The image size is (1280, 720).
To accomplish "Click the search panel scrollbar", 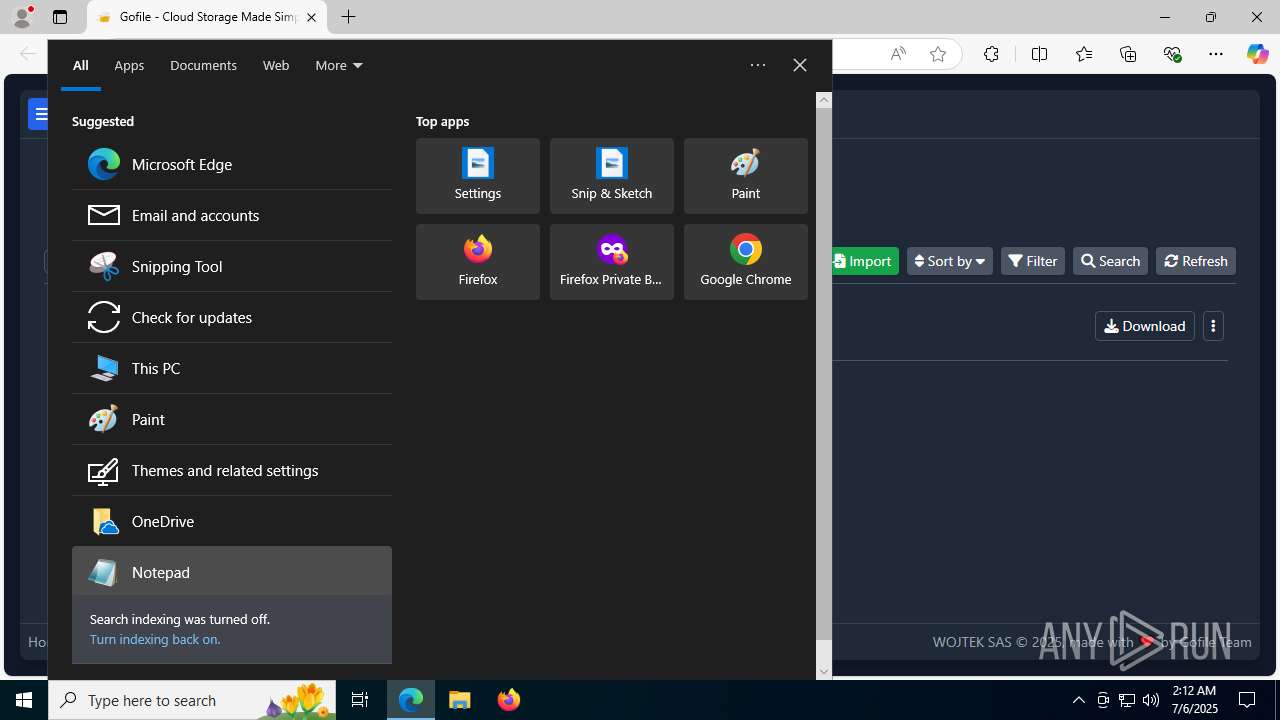I will pos(824,373).
